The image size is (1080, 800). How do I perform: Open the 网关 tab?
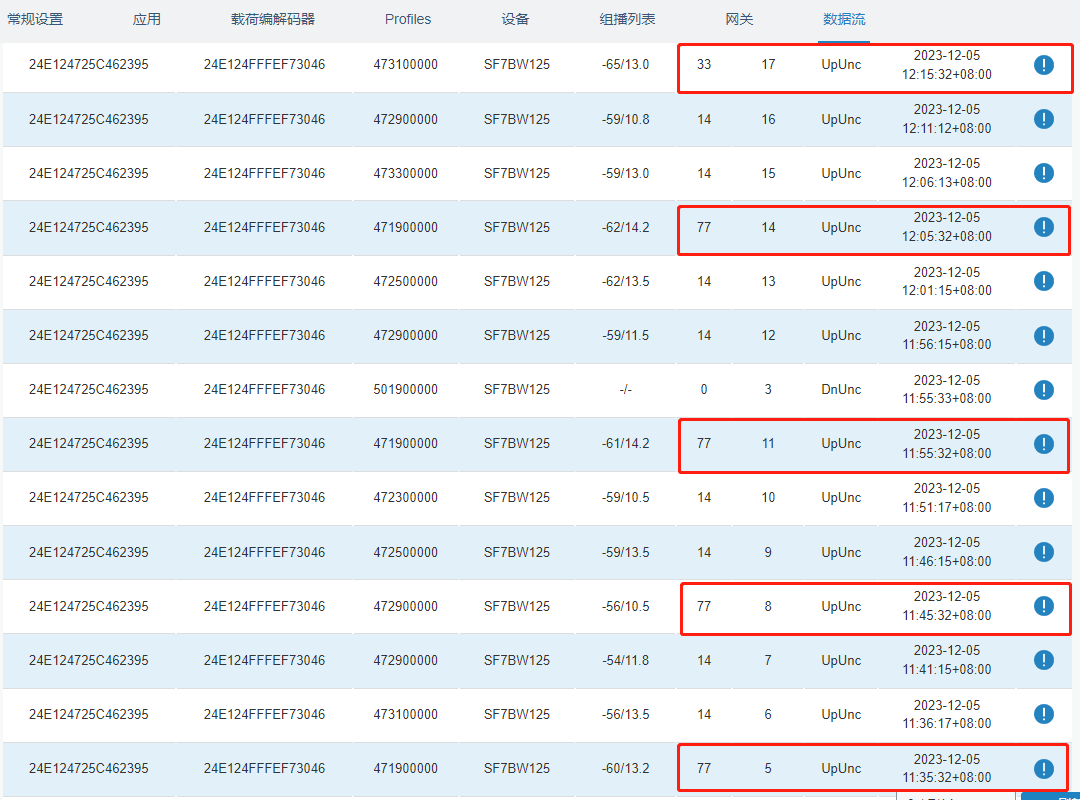pos(739,19)
